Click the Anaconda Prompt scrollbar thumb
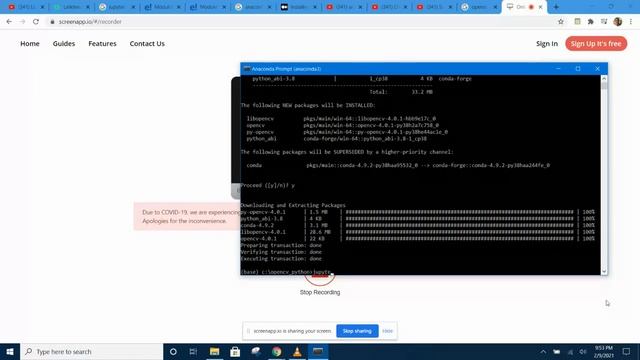 (604, 86)
